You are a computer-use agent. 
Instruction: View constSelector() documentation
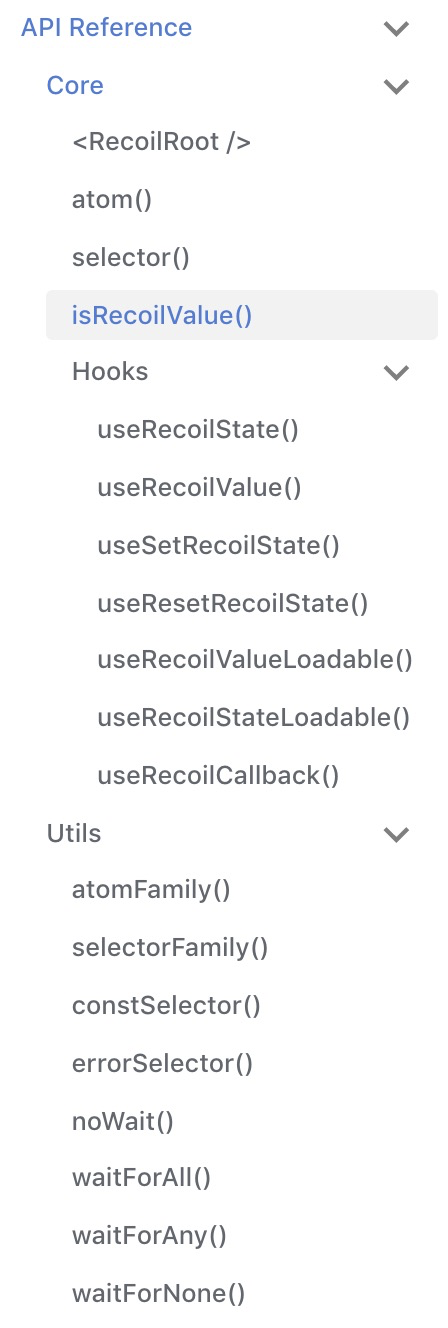tap(166, 1006)
